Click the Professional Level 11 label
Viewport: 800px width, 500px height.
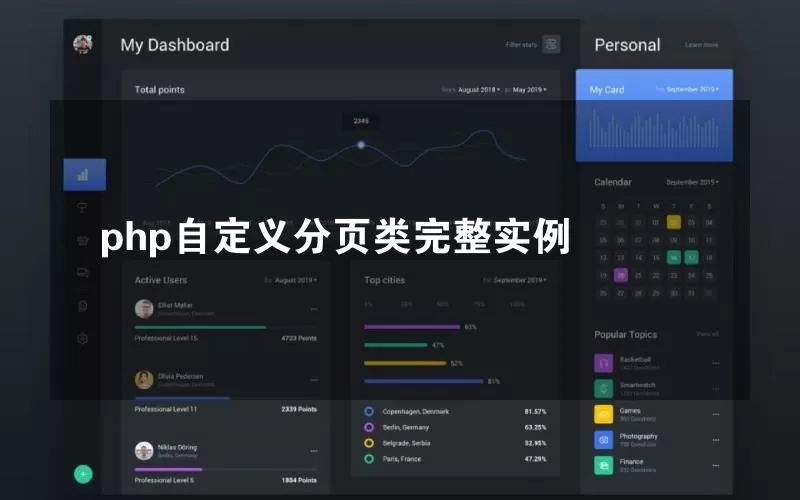[x=166, y=409]
